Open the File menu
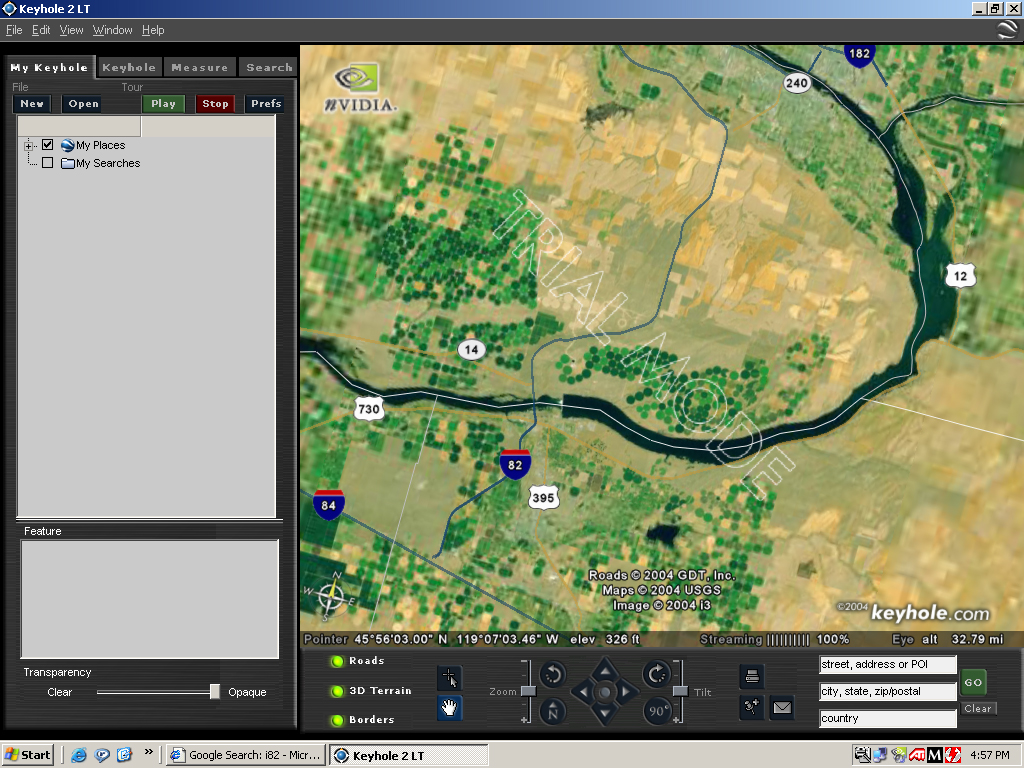The height and width of the screenshot is (768, 1024). (14, 30)
